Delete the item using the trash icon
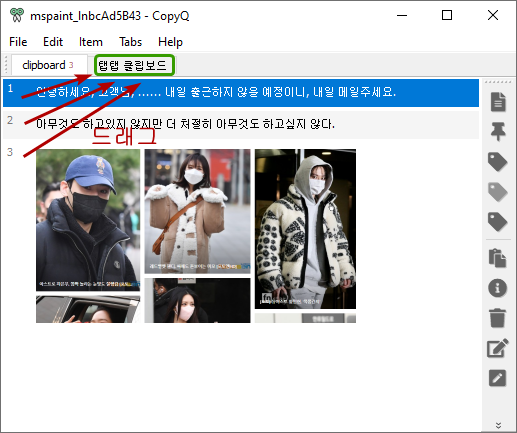Screen dimensions: 517x433 497,318
